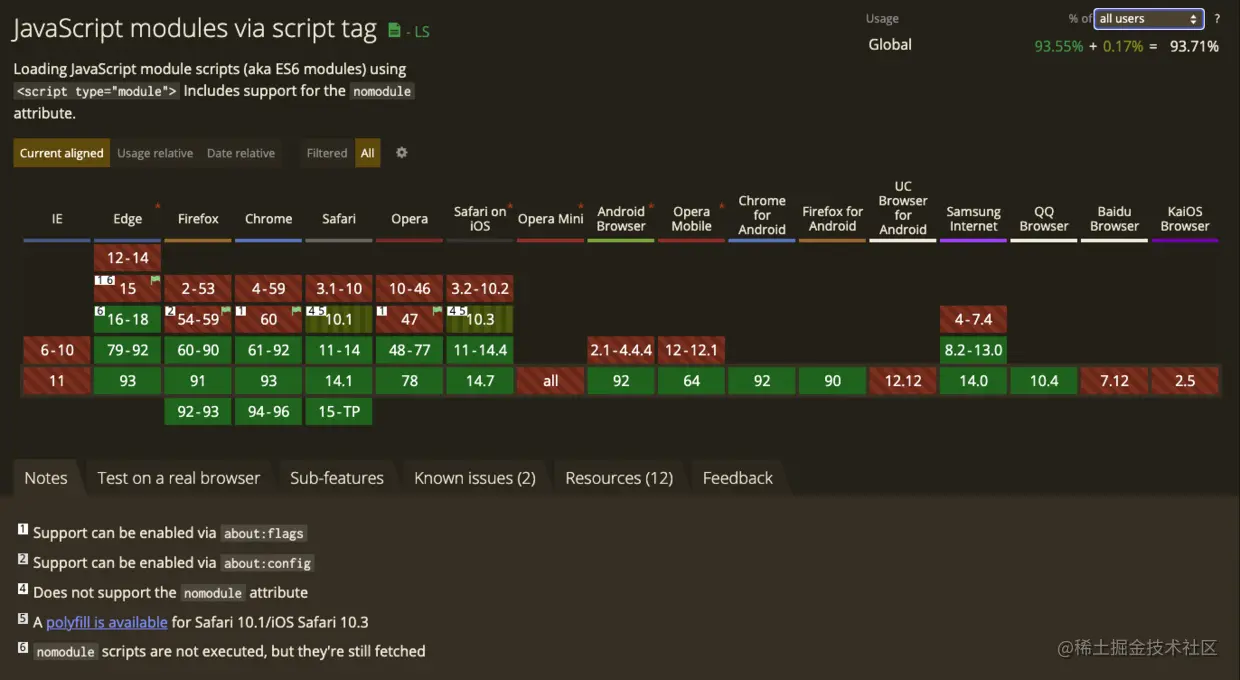Click the Safari column header
The width and height of the screenshot is (1240, 680).
click(x=339, y=219)
